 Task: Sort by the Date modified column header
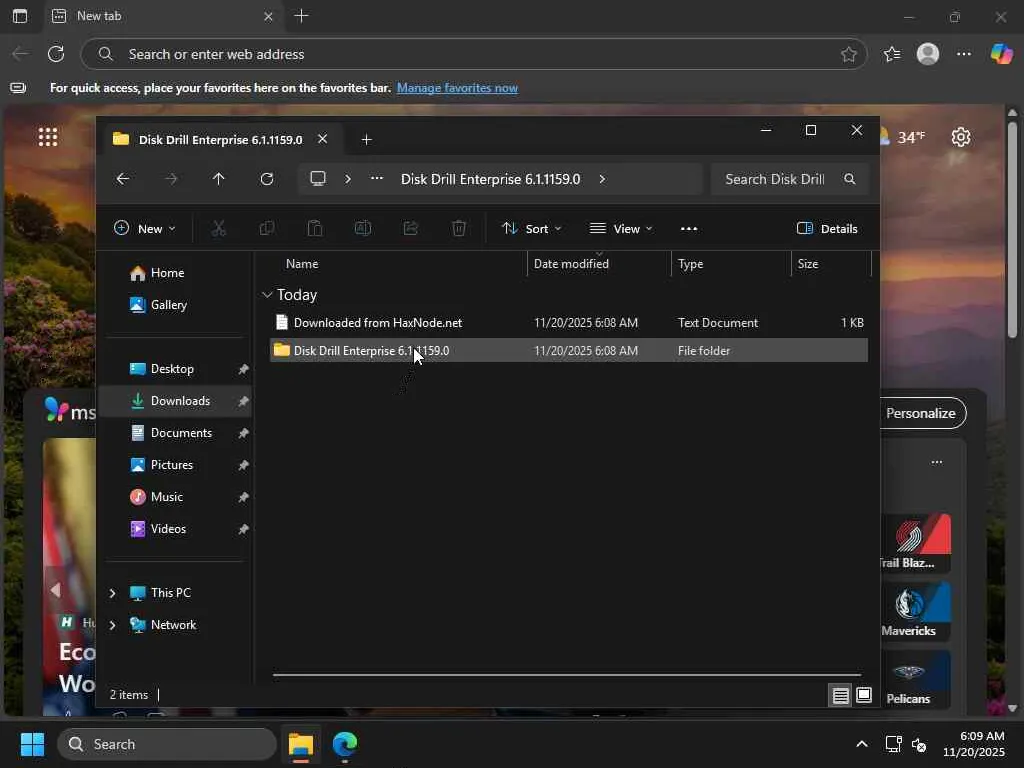pos(571,264)
